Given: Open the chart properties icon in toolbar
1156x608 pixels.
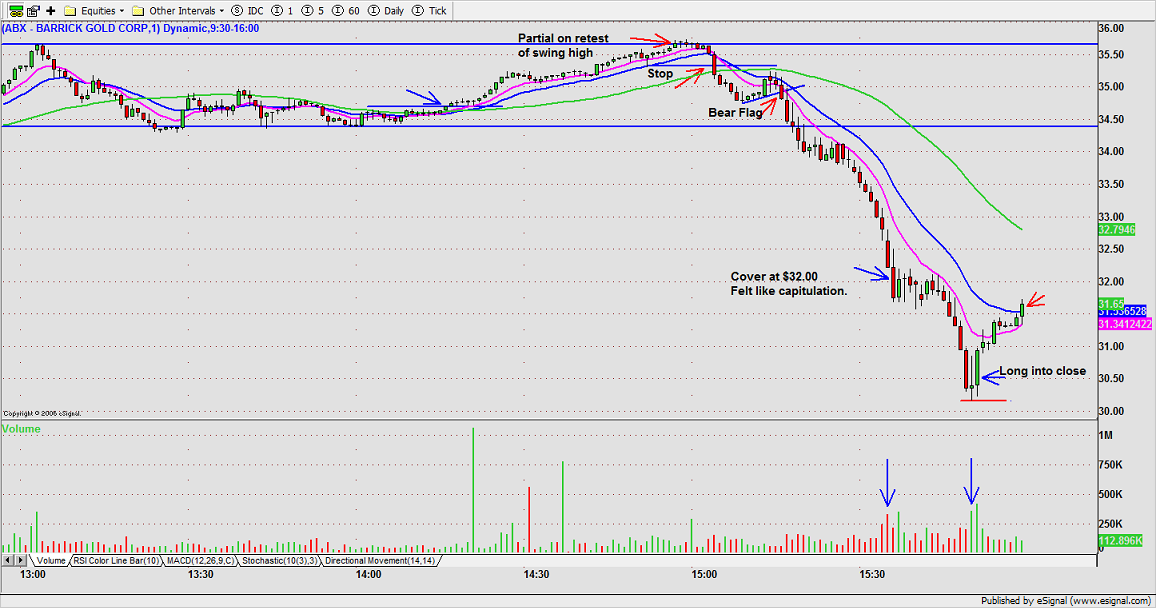Looking at the screenshot, I should point(33,10).
